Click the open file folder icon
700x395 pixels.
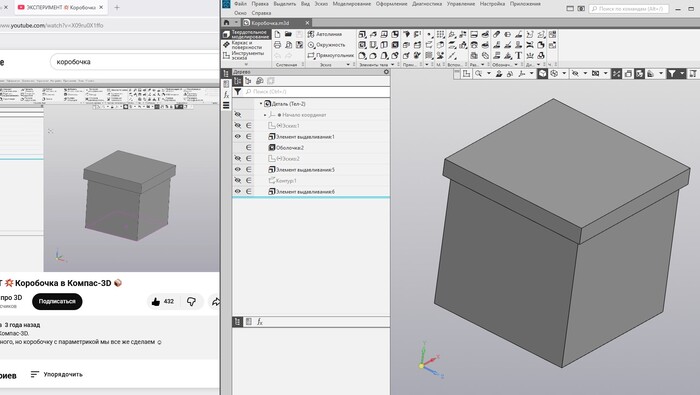(x=288, y=34)
